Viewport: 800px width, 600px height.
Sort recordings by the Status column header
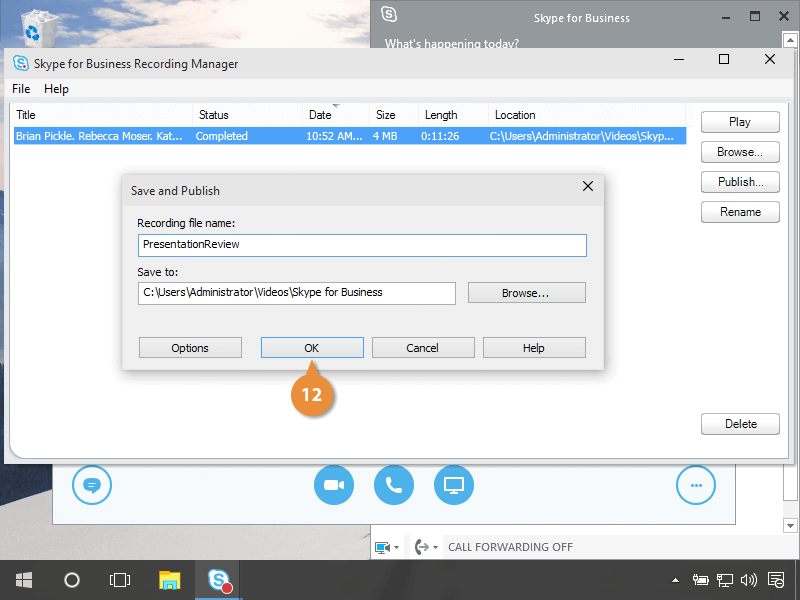(247, 115)
